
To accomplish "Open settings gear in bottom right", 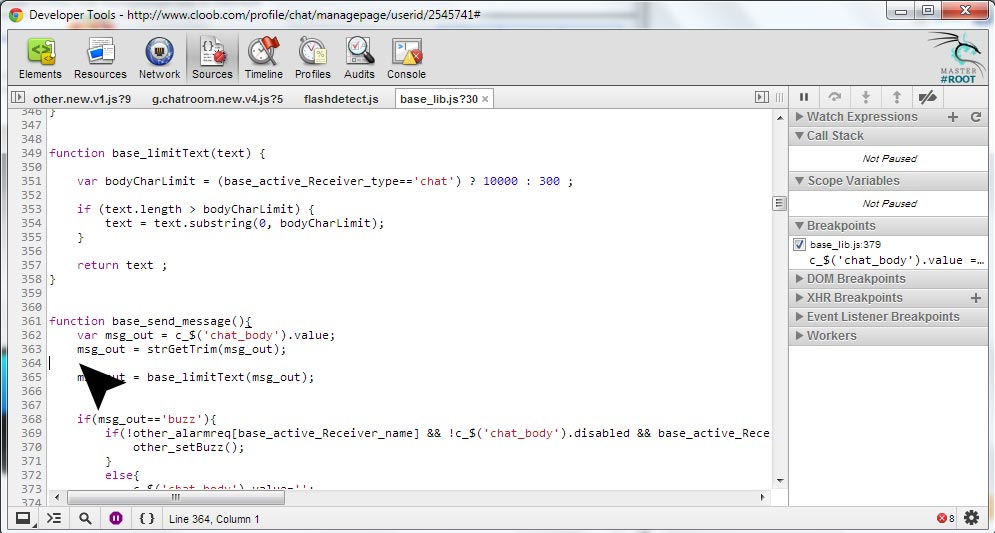I will point(972,518).
